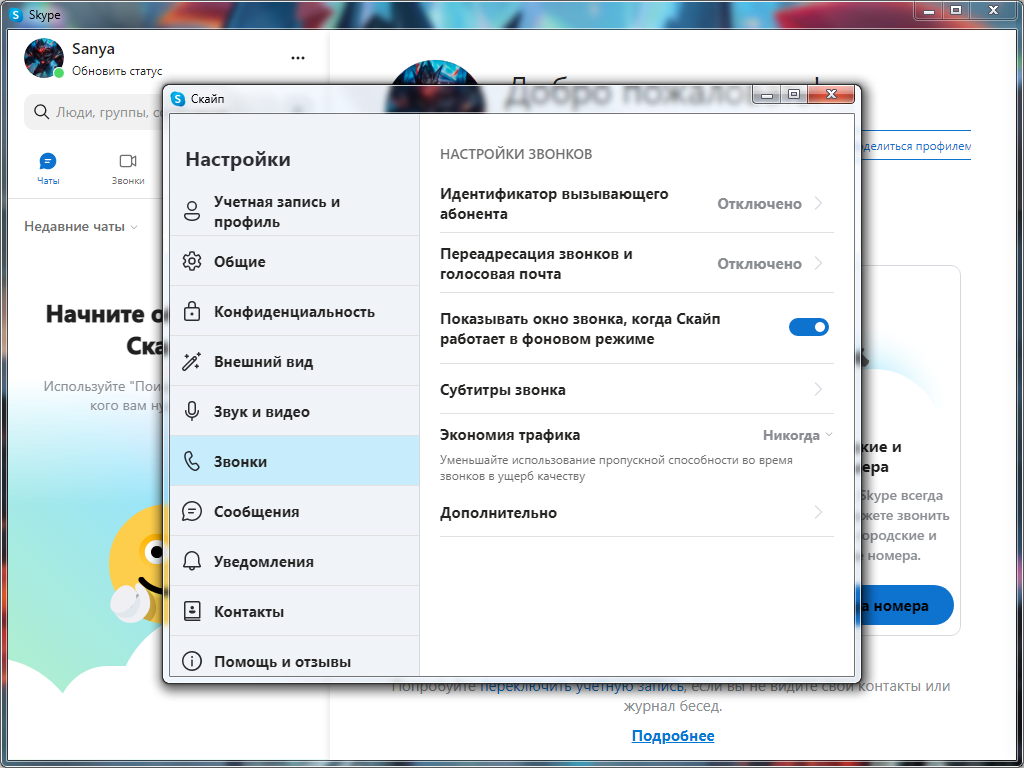Click the General settings gear icon

(192, 261)
